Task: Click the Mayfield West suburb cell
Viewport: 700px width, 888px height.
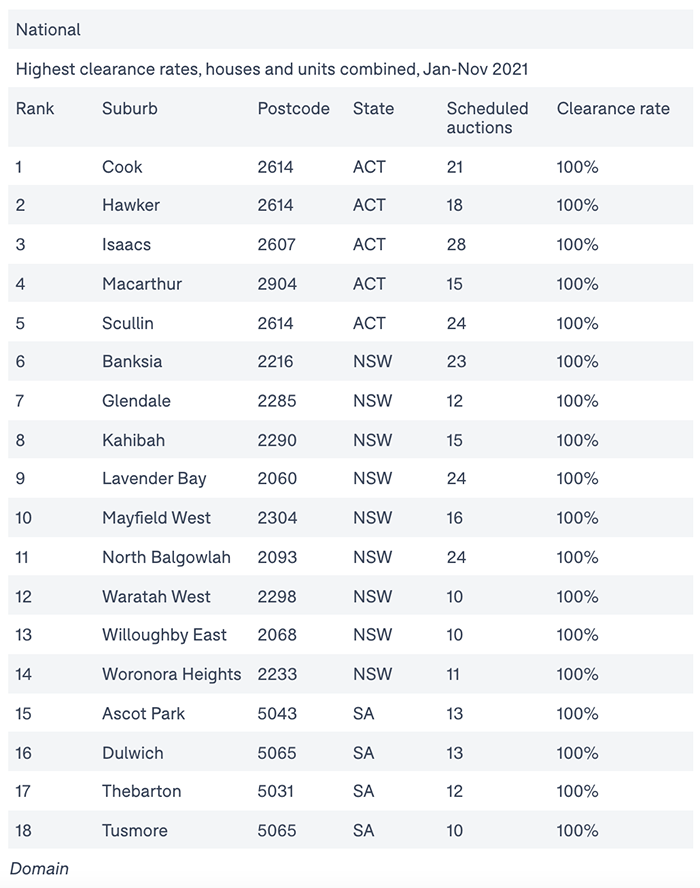Action: coord(156,518)
